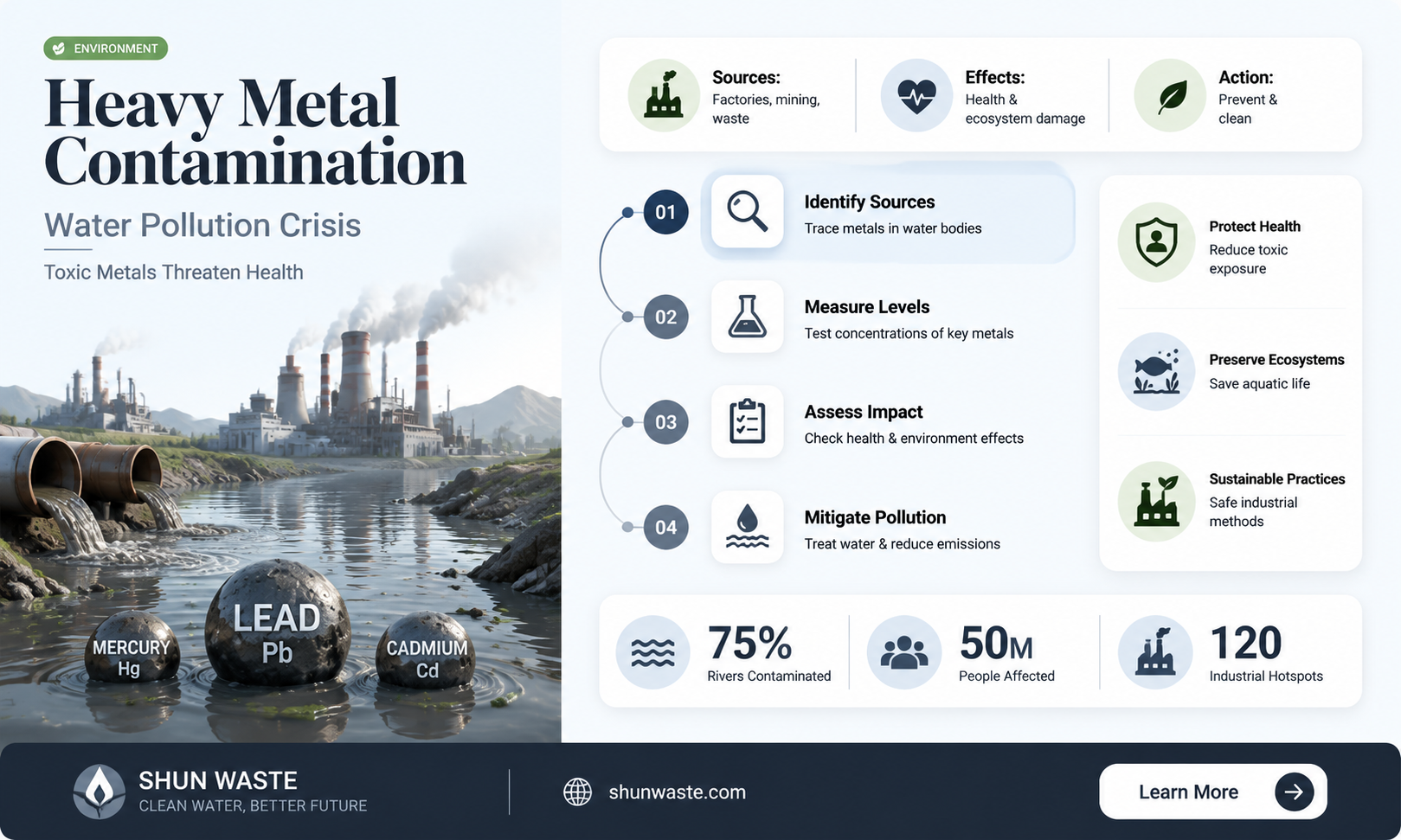The image size is (1401, 840).
Task: Select step 04 number circle
Action: (665, 527)
